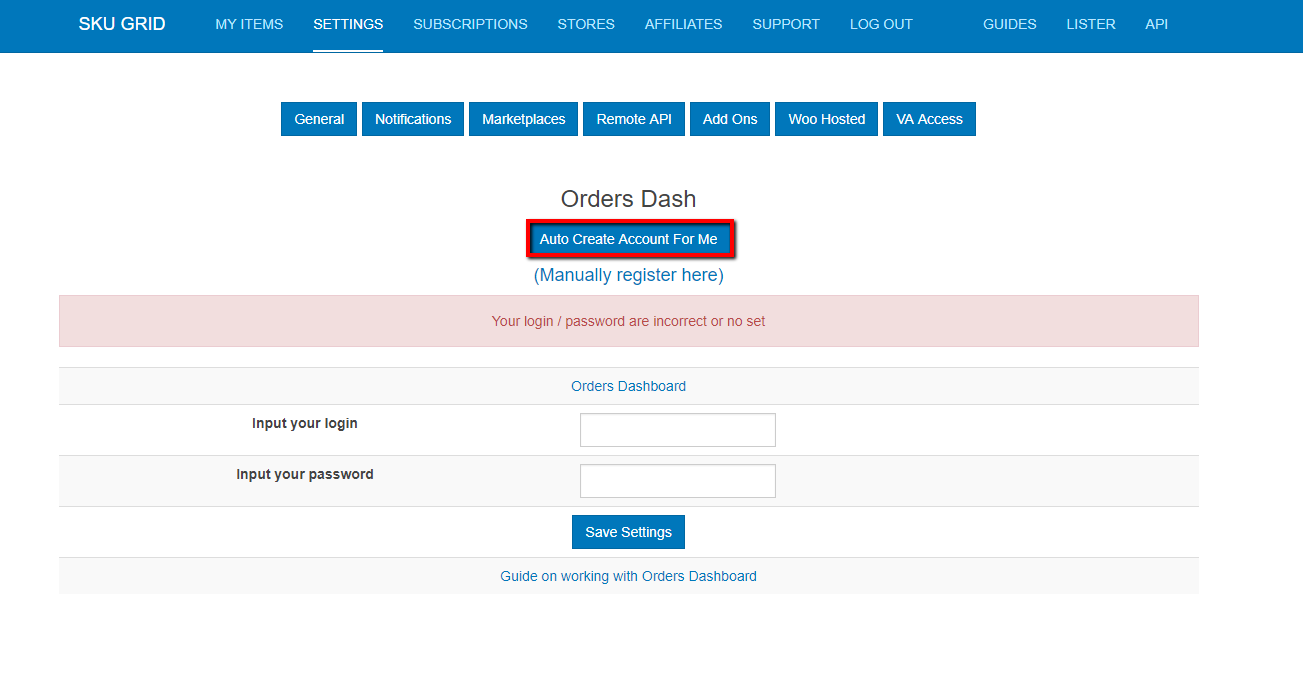Open GUIDES link in header

coord(1009,24)
